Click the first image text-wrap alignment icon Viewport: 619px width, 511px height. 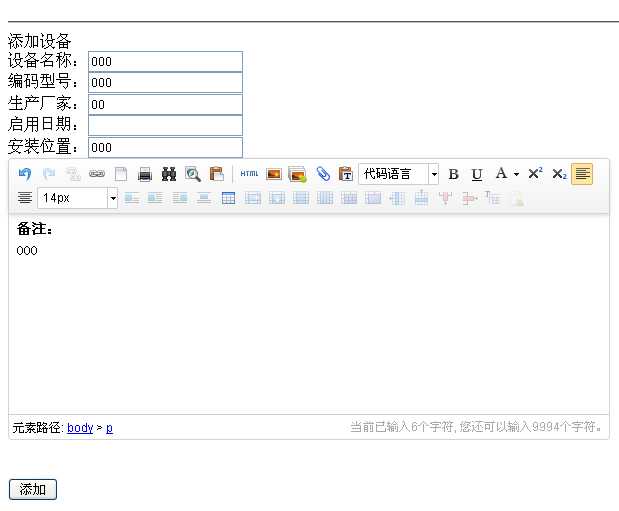click(x=132, y=198)
